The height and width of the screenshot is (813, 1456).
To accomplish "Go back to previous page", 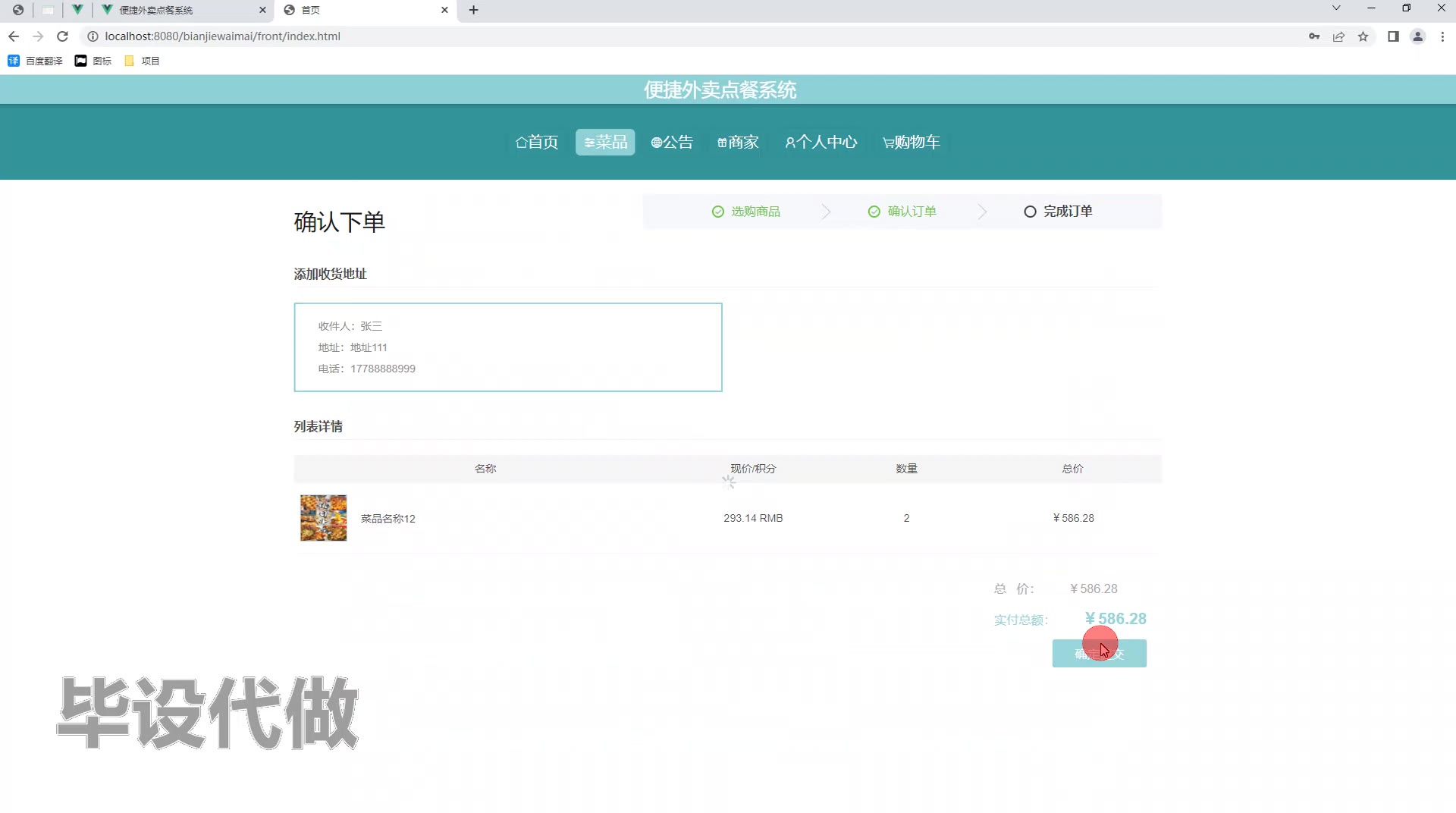I will click(14, 36).
